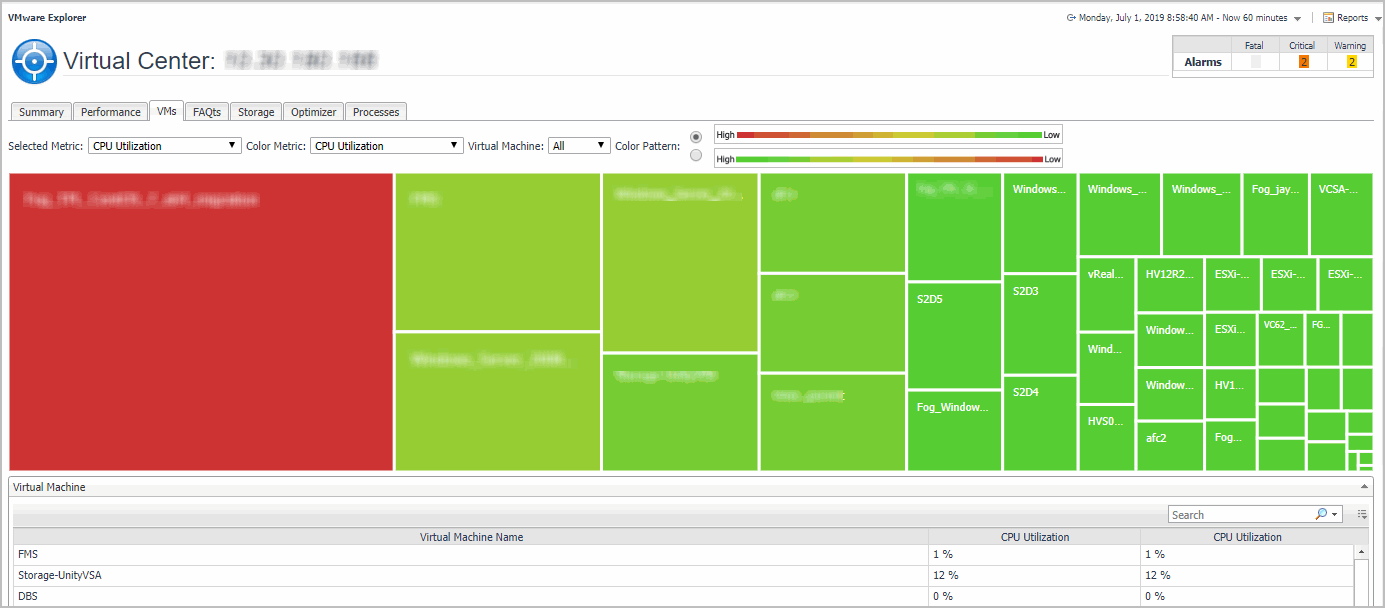Click the Warning alarms yellow count badge

click(x=1351, y=62)
